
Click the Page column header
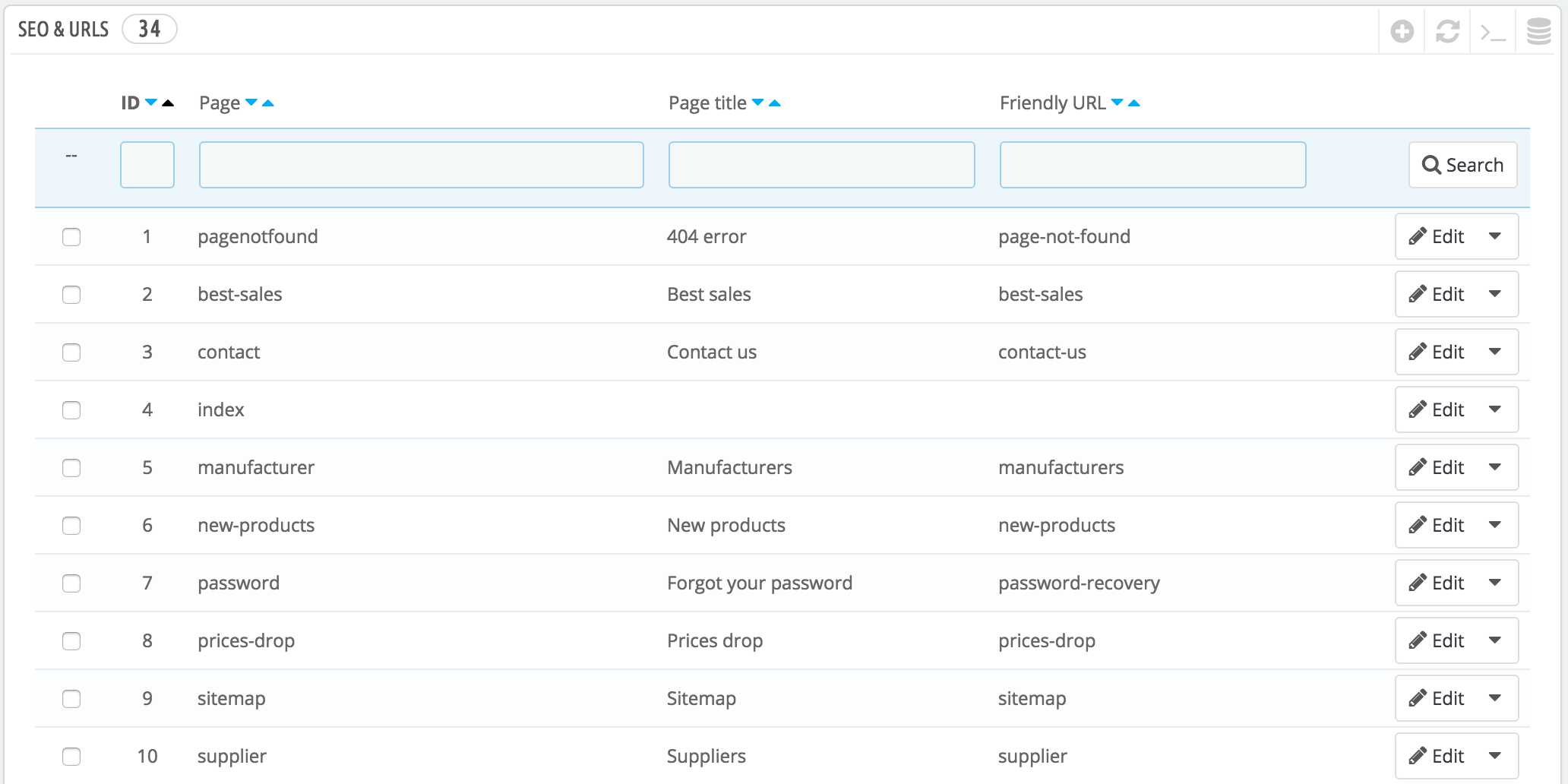point(220,103)
